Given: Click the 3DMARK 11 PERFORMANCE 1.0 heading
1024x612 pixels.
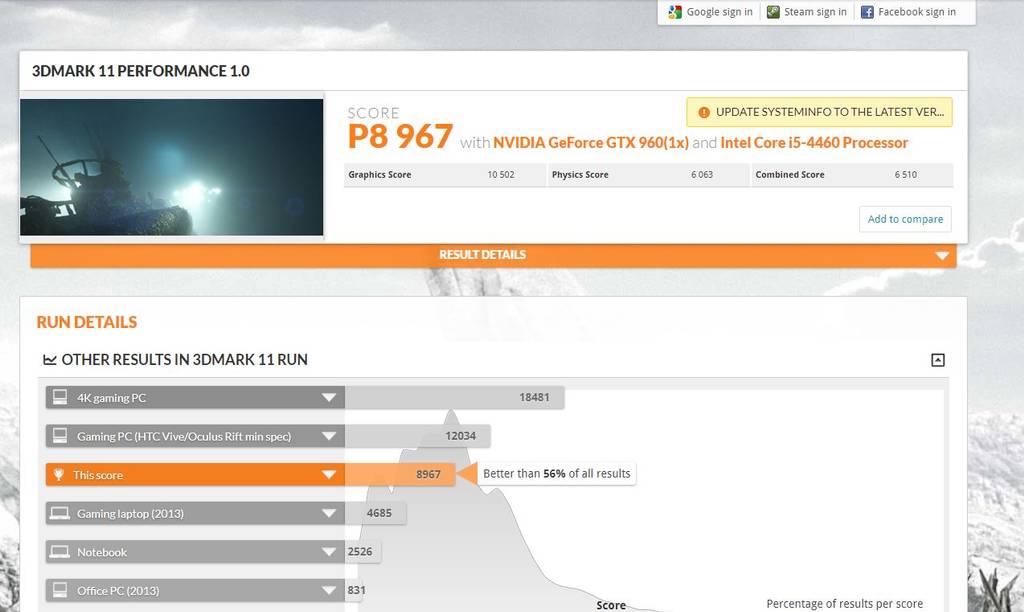Looking at the screenshot, I should tap(140, 71).
